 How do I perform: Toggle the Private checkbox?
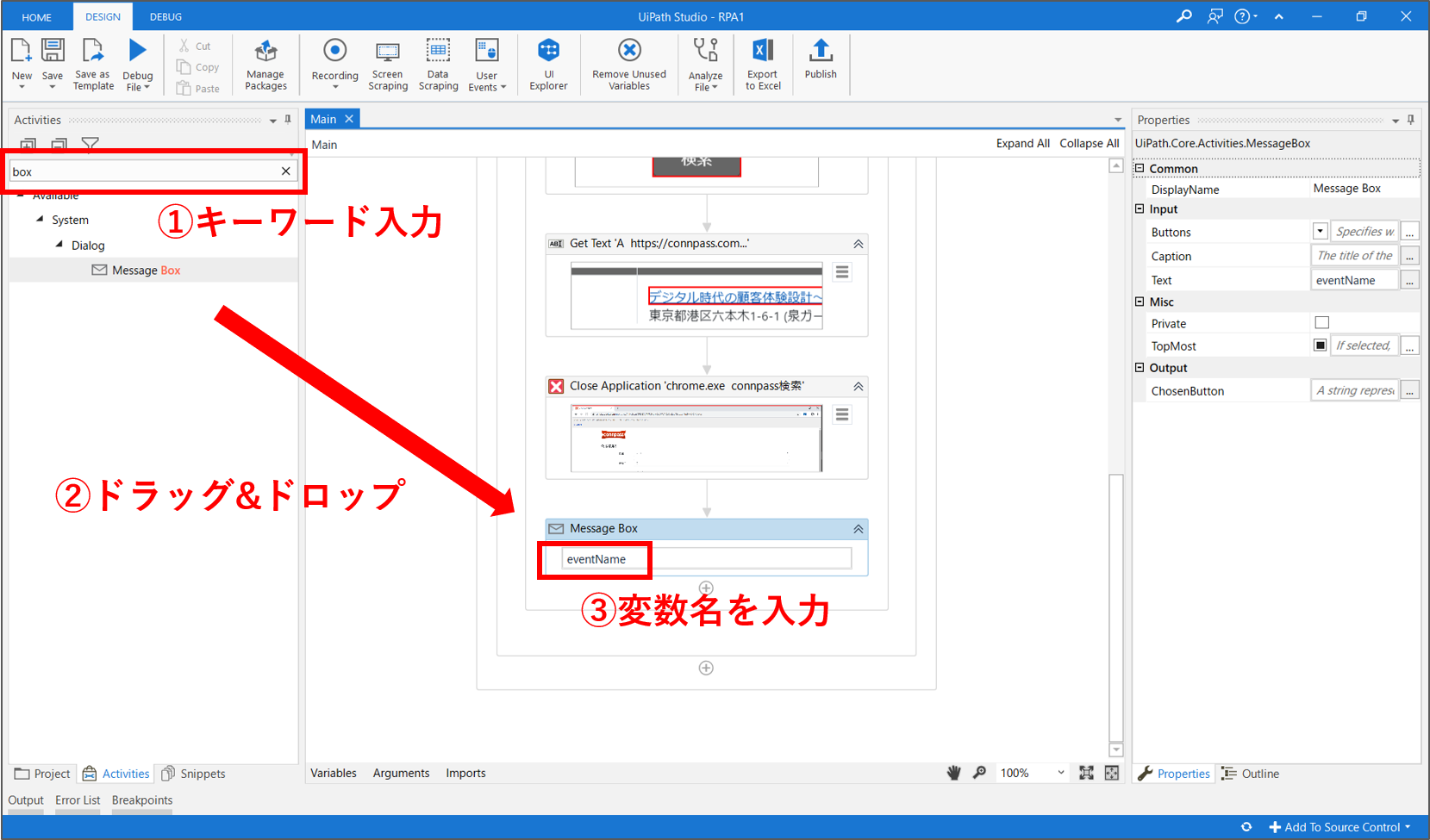[1321, 323]
